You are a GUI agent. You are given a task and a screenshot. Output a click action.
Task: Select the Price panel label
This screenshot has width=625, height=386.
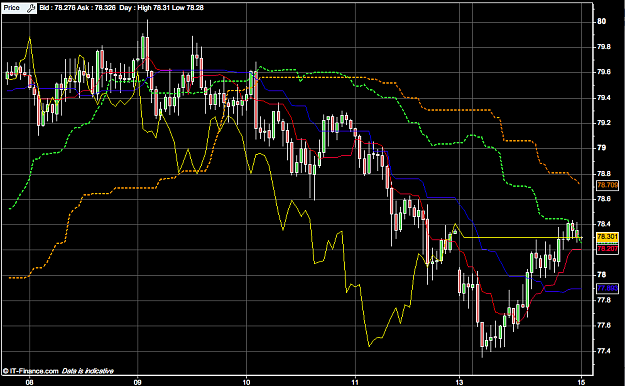point(12,8)
